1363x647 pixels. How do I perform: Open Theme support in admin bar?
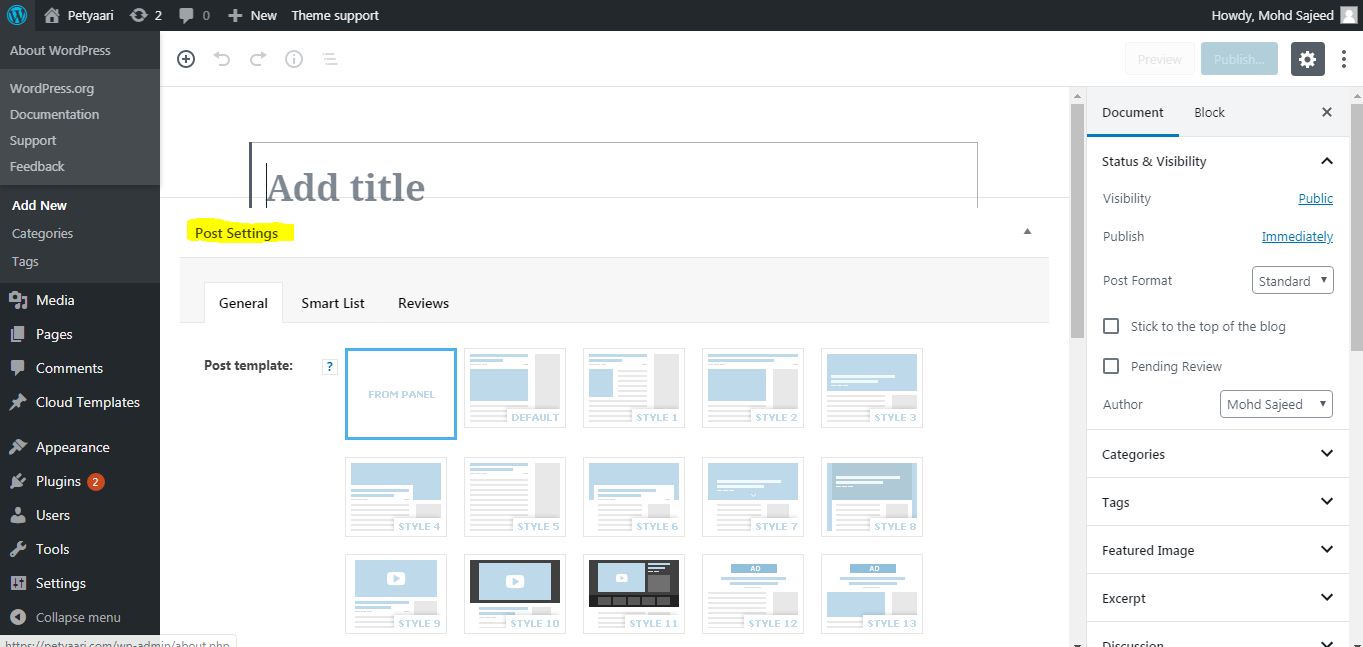335,15
